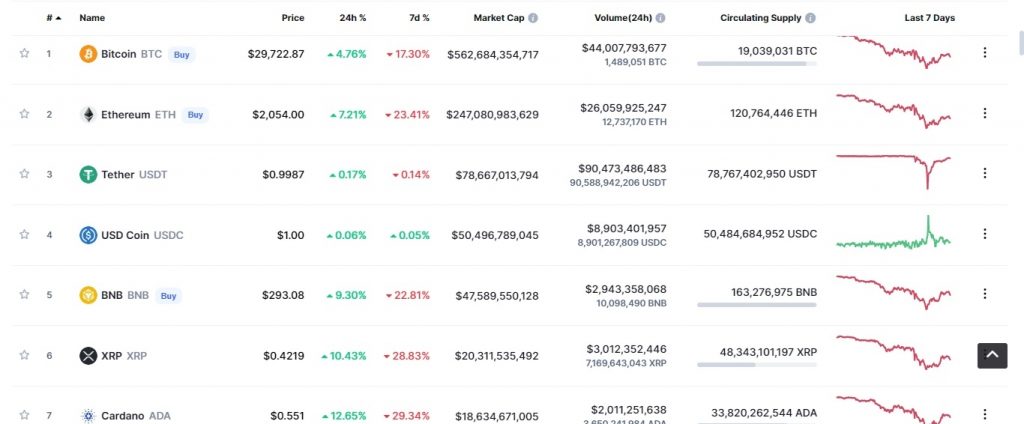
Task: Star Cardano to add to watchlist
Action: tap(24, 415)
